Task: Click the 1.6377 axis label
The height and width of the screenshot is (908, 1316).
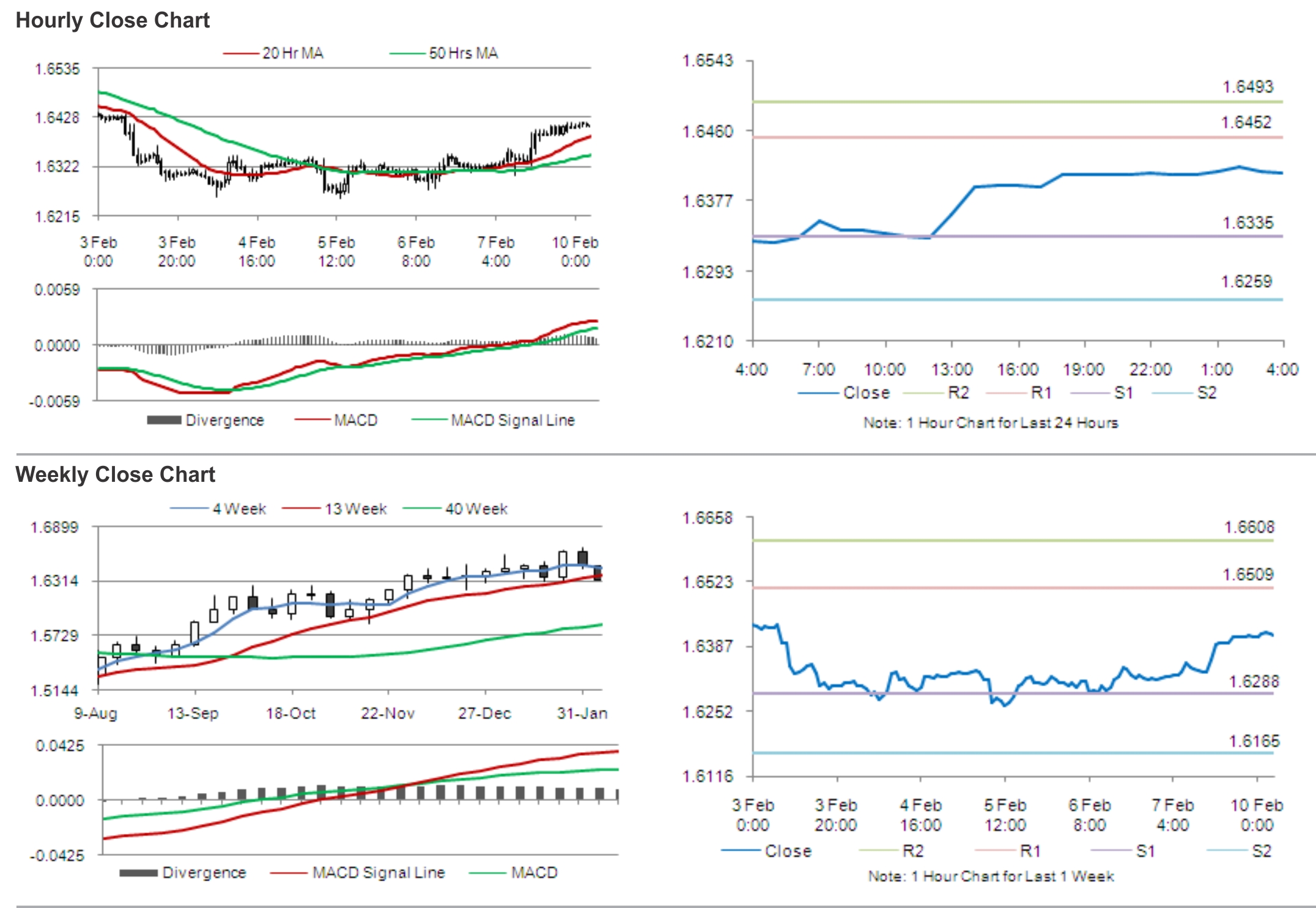Action: point(708,201)
